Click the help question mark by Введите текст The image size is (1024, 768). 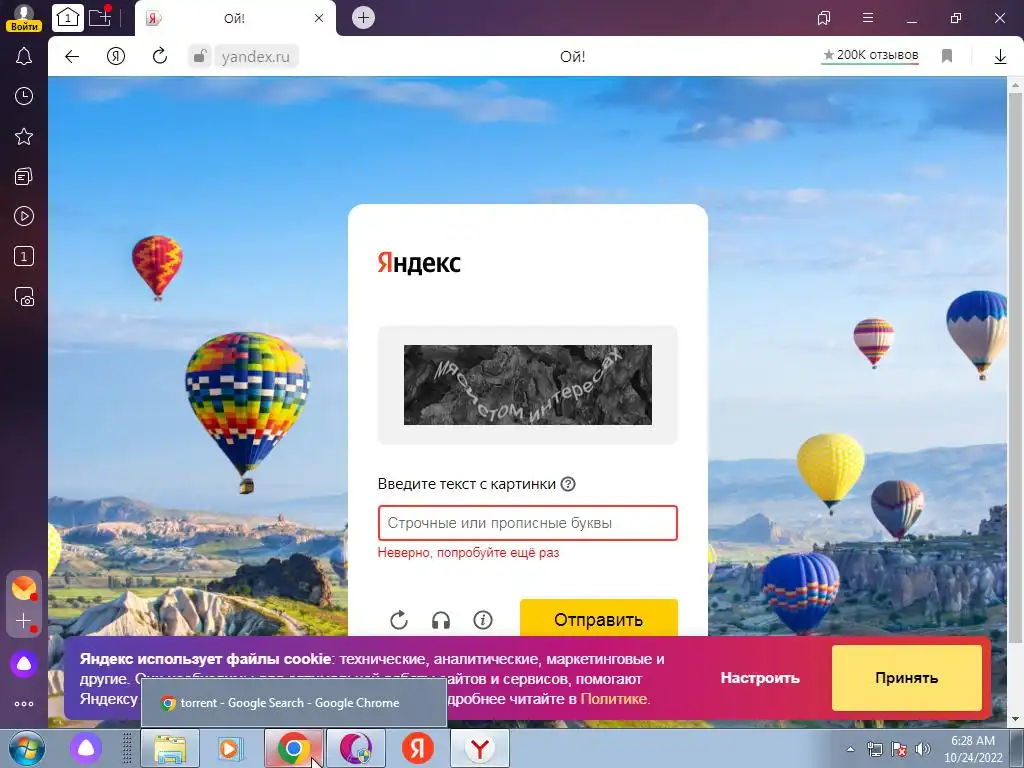568,484
